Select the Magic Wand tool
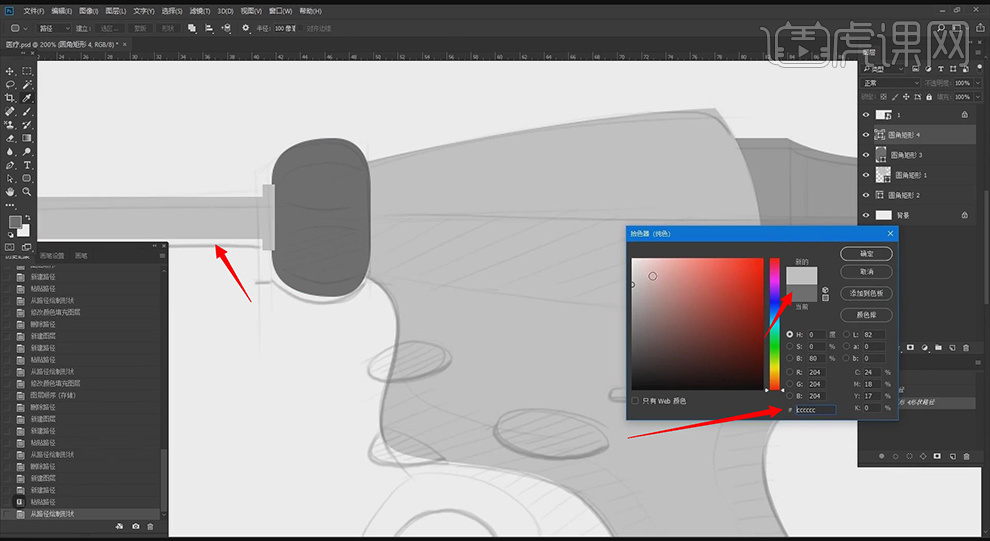Viewport: 990px width, 541px height. click(x=27, y=85)
